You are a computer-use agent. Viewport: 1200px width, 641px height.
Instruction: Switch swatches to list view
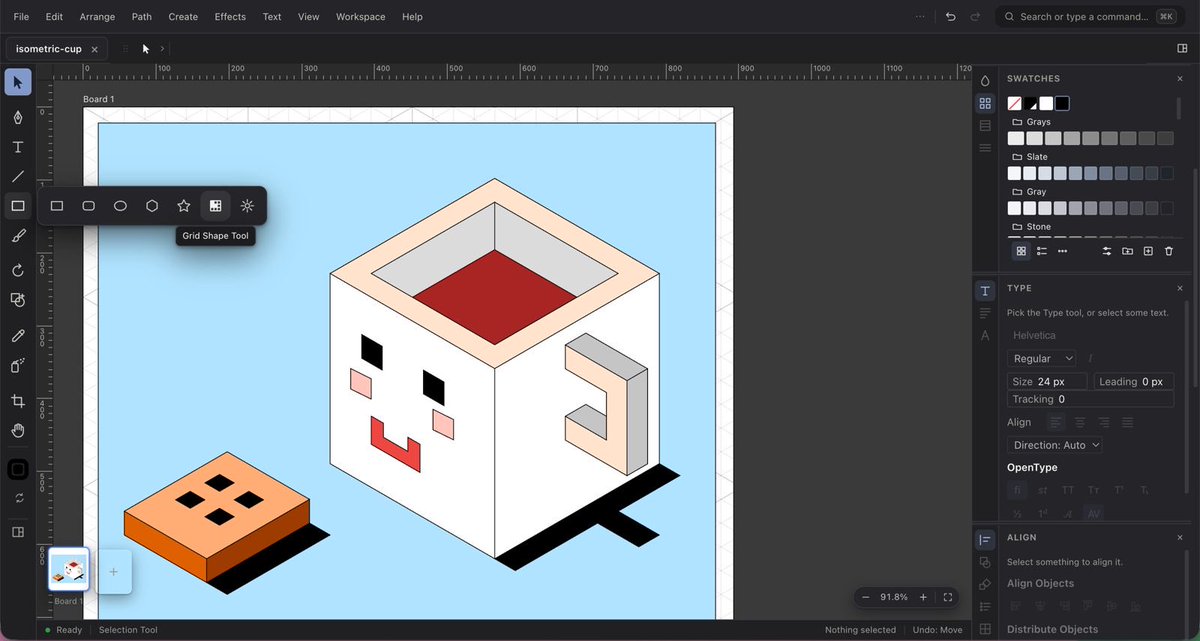click(x=1042, y=251)
